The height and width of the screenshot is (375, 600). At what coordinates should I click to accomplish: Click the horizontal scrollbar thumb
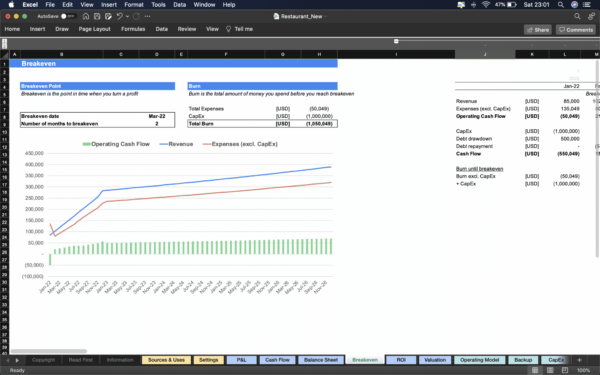coord(49,351)
